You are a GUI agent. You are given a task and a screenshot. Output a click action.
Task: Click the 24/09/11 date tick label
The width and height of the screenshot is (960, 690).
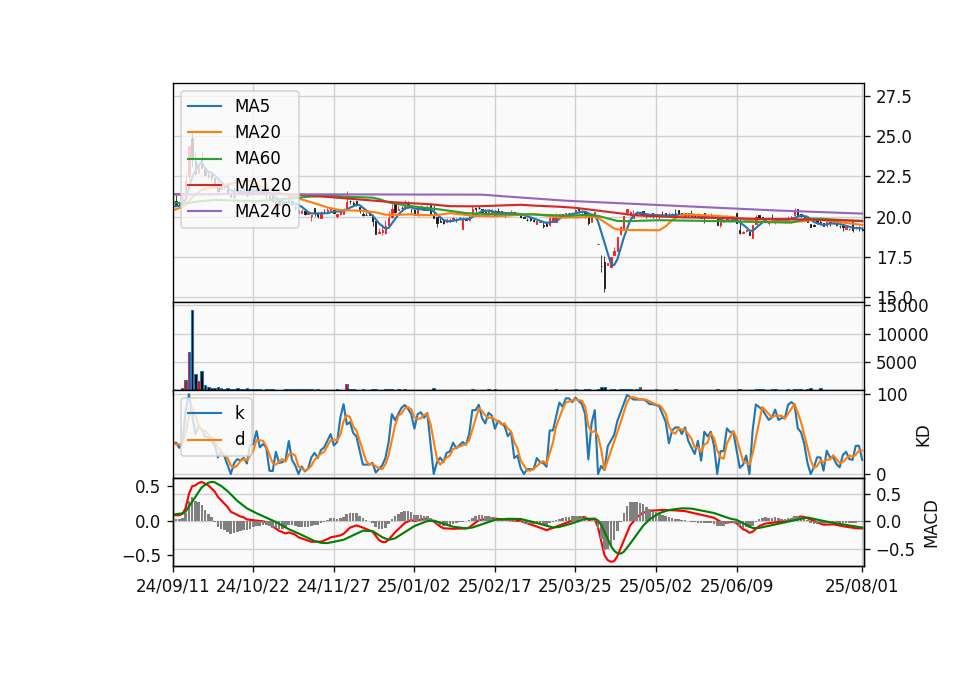[173, 586]
